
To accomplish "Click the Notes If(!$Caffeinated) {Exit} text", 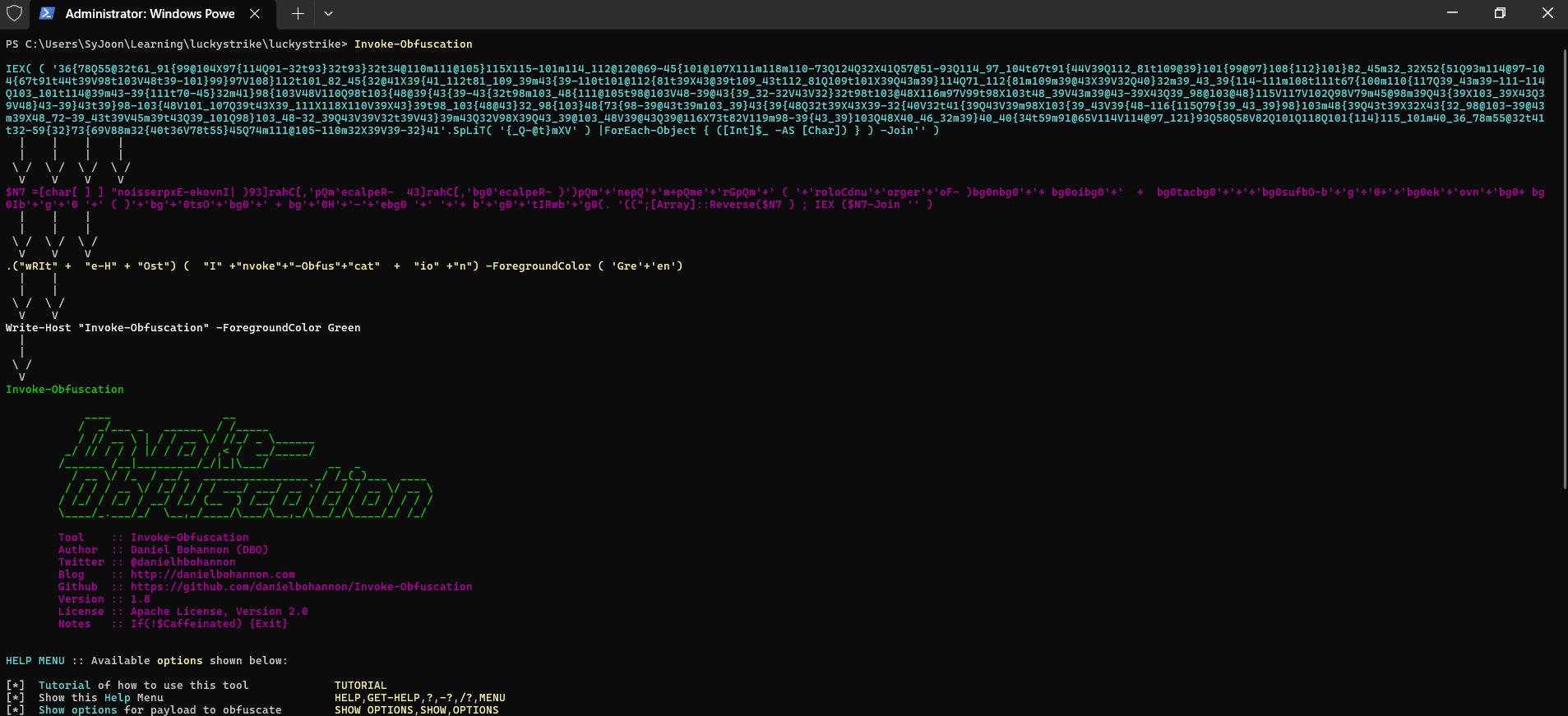I will tap(173, 624).
